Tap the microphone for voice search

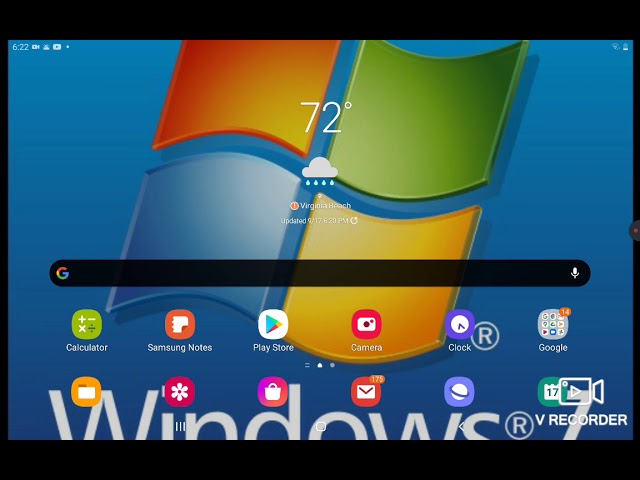[575, 273]
